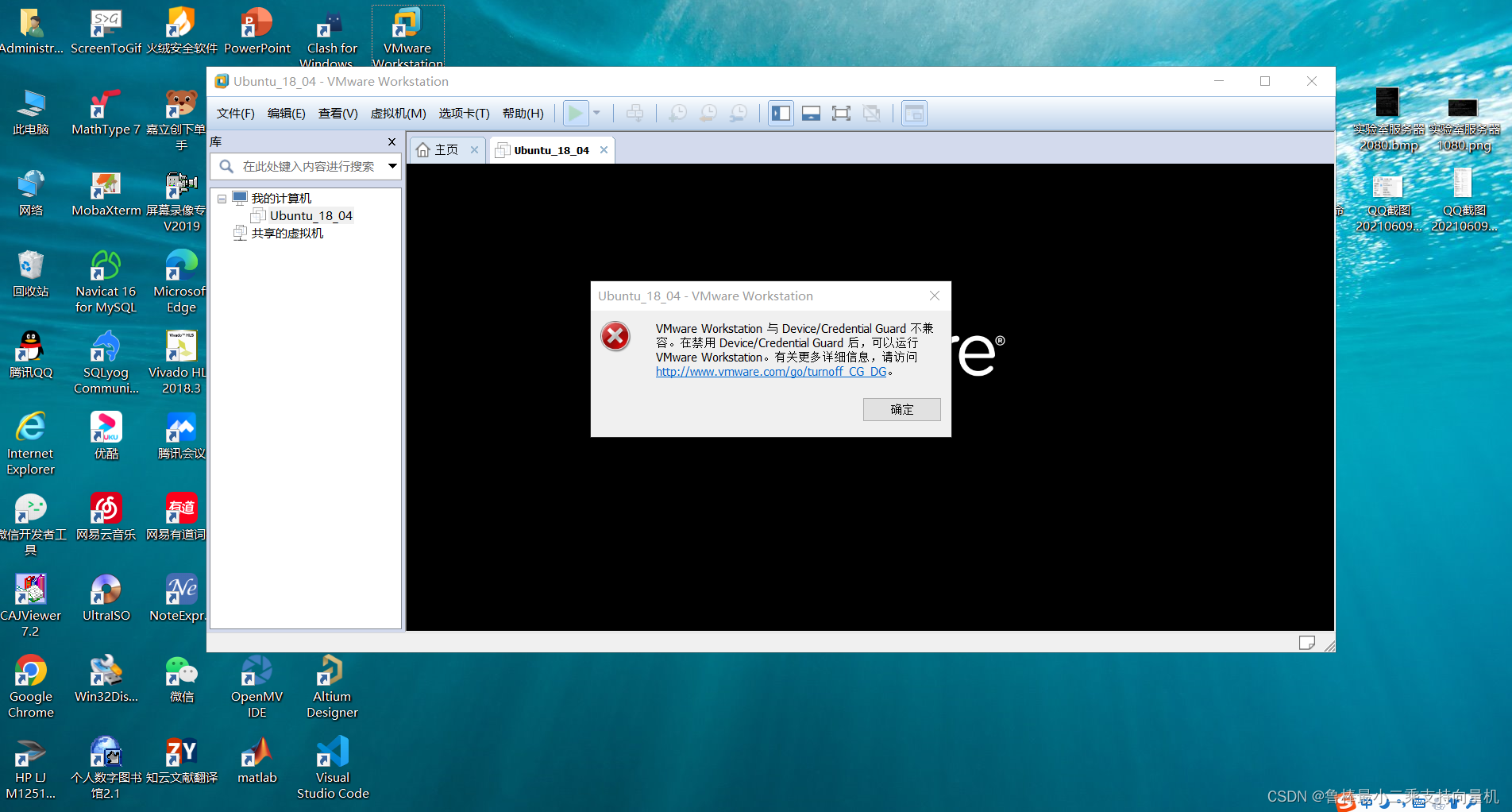Toggle the library sidebar view icon
This screenshot has height=812, width=1512.
(781, 113)
